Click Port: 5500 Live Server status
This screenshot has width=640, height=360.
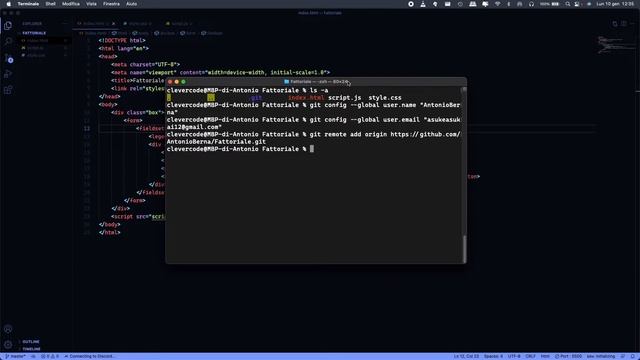click(568, 356)
